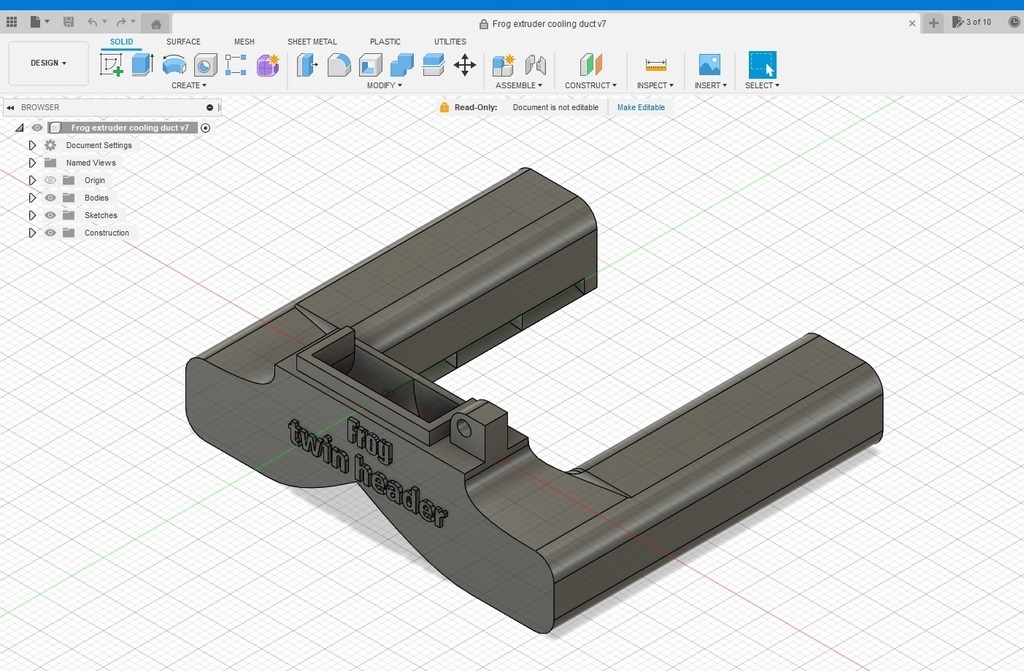1024x671 pixels.
Task: Switch to the SURFACE tab
Action: pos(183,42)
